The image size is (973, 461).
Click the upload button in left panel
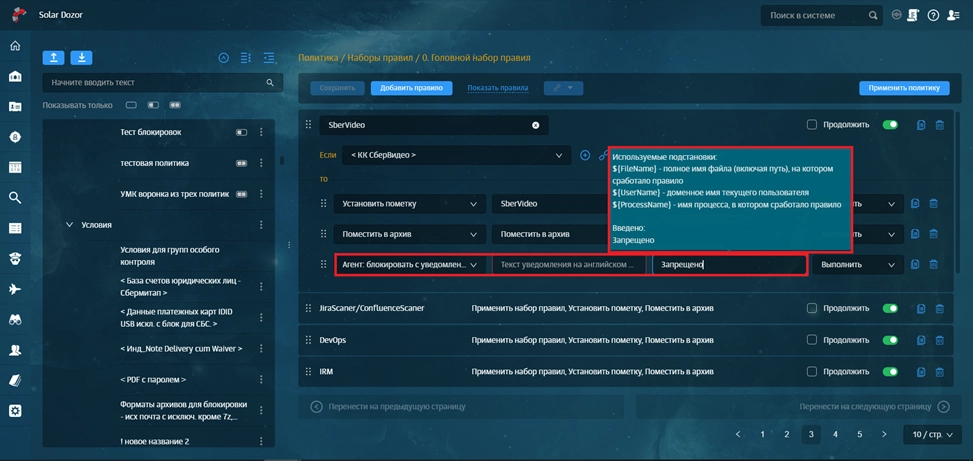(x=53, y=58)
